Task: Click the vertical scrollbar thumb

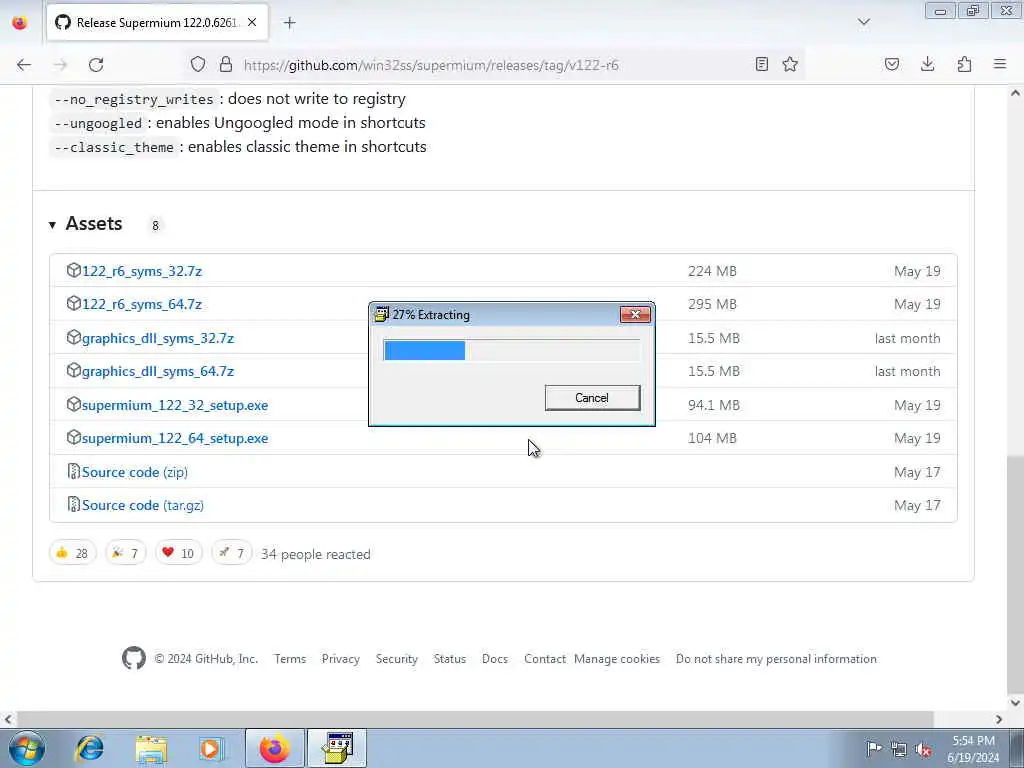Action: point(1015,575)
